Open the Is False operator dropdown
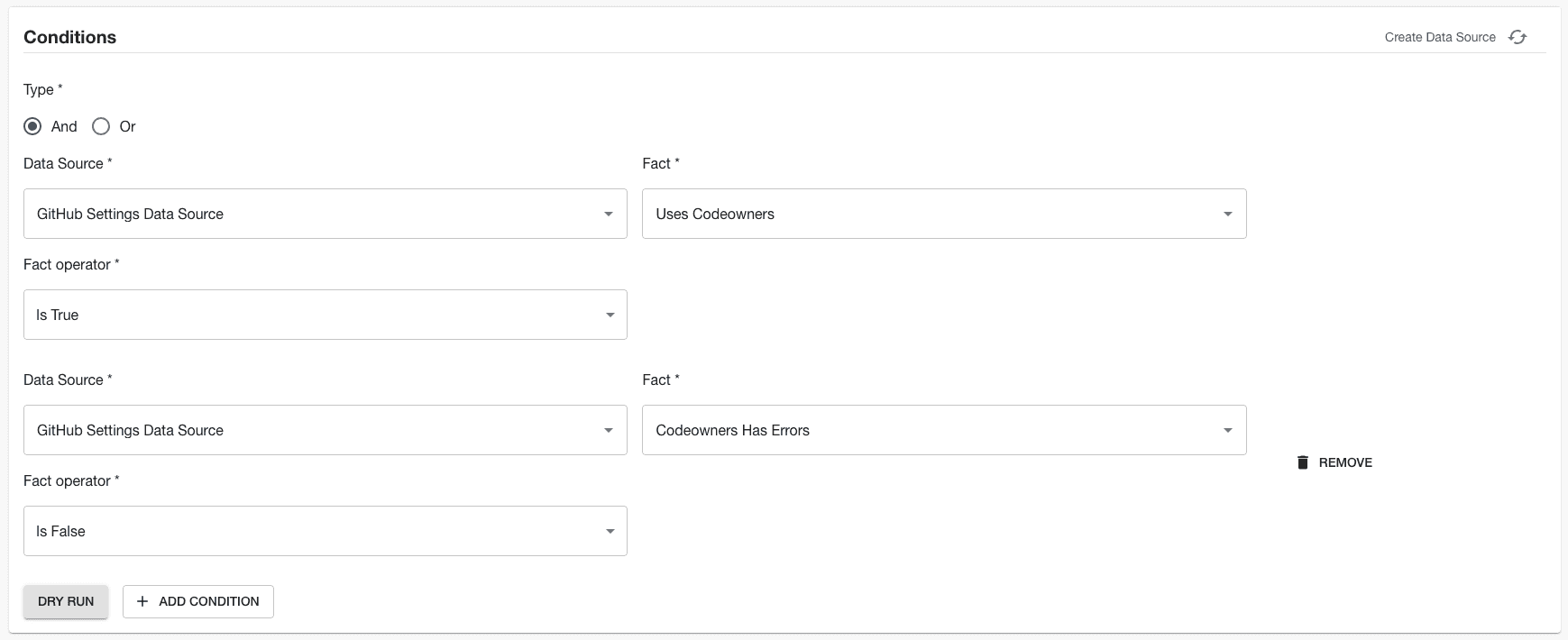This screenshot has width=1568, height=640. pyautogui.click(x=326, y=531)
